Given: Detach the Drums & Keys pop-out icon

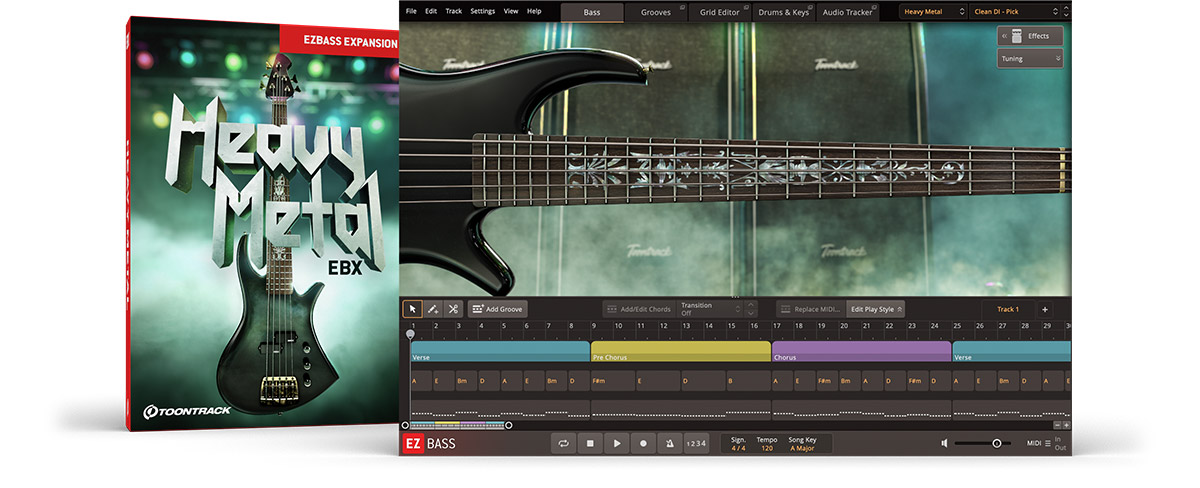Looking at the screenshot, I should tap(810, 7).
